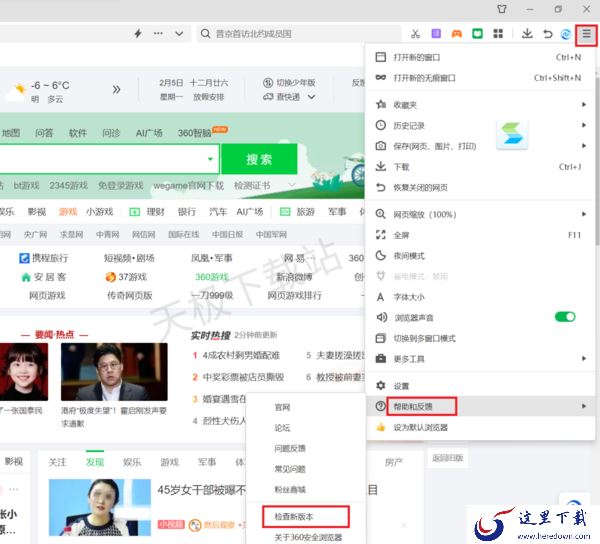This screenshot has height=544, width=600.
Task: Click the 切换少年版 link
Action: [x=289, y=83]
